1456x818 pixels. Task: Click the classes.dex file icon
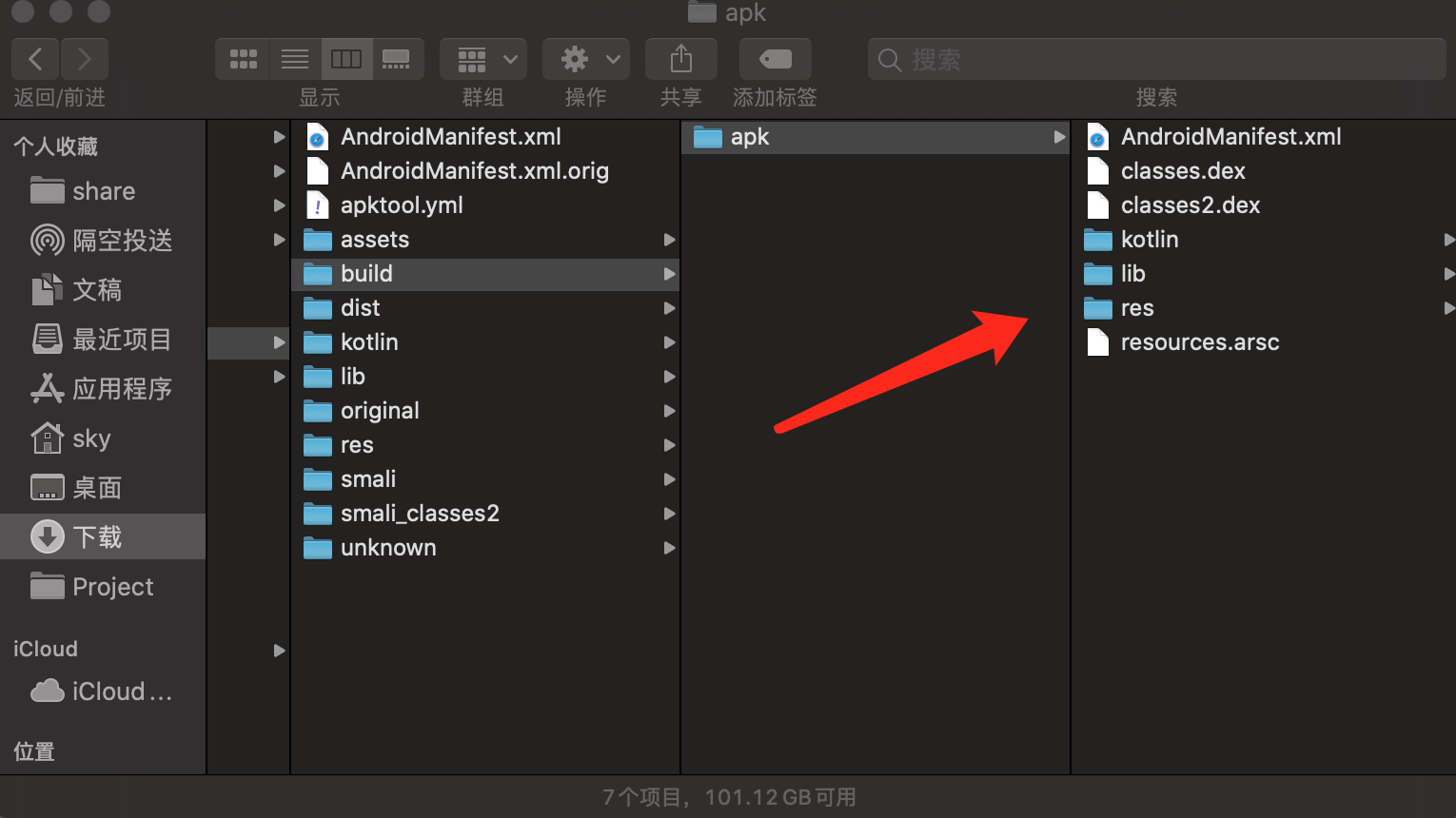click(1098, 171)
